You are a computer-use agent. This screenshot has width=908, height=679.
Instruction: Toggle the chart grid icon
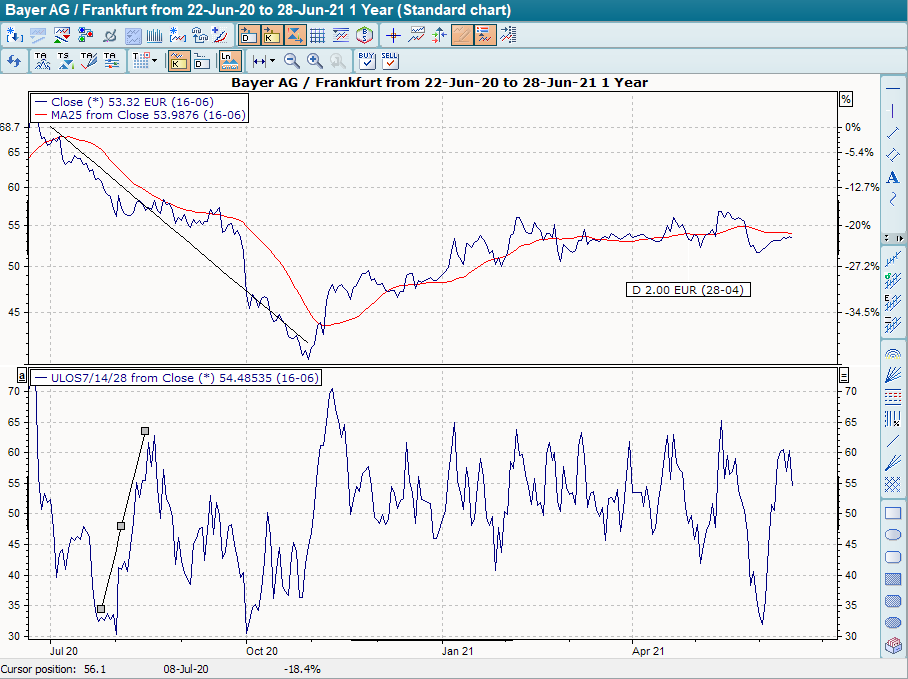pos(318,34)
